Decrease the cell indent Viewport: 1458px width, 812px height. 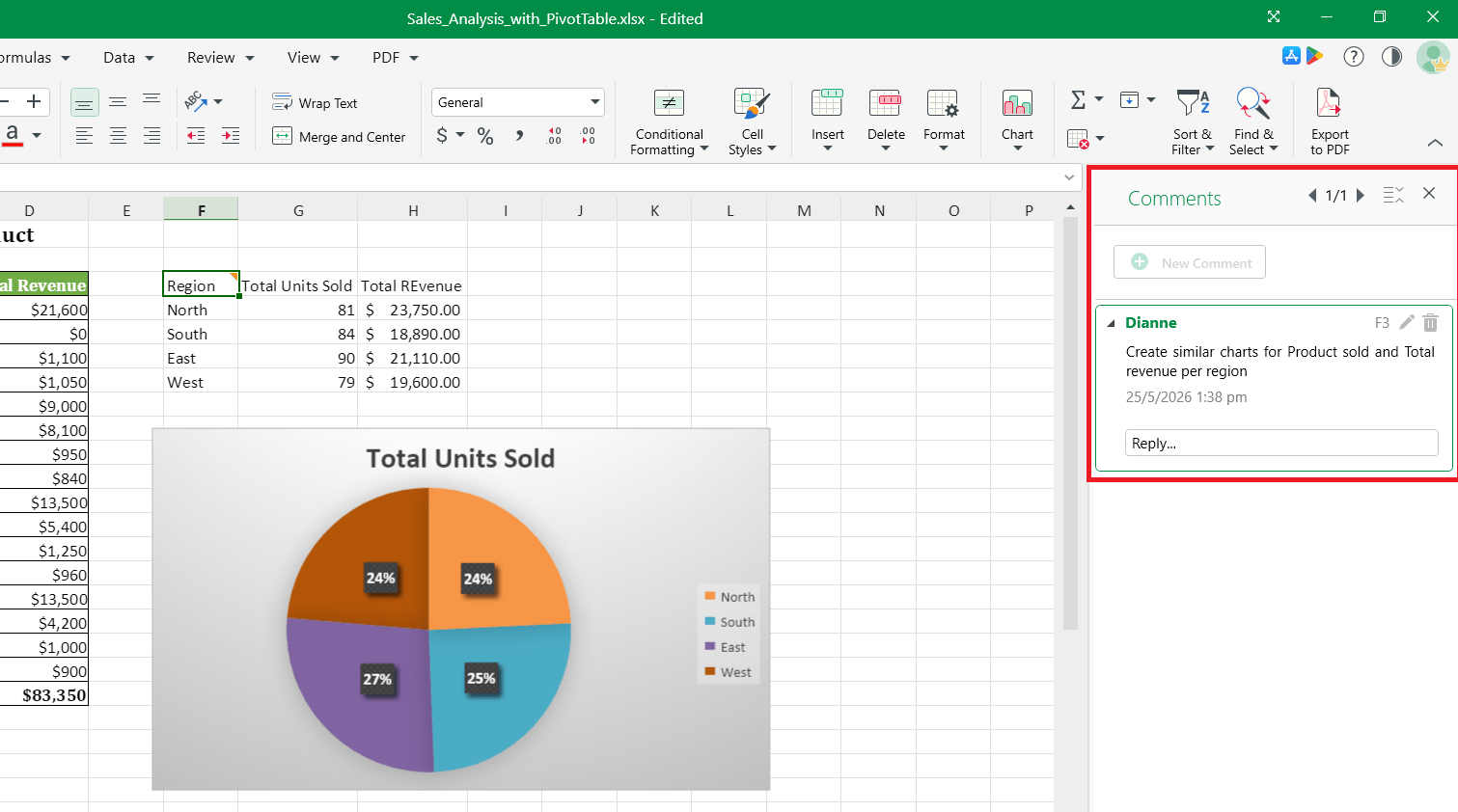tap(196, 136)
